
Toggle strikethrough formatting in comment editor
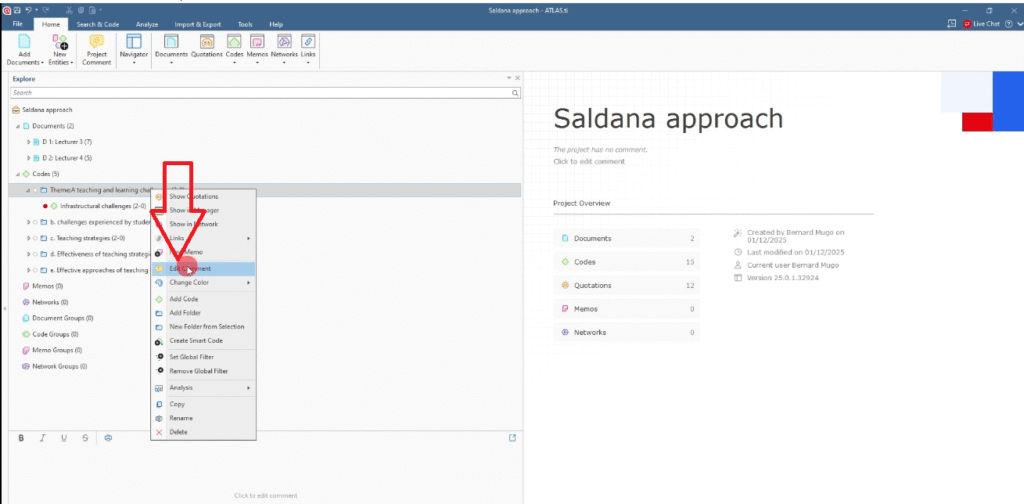(85, 438)
